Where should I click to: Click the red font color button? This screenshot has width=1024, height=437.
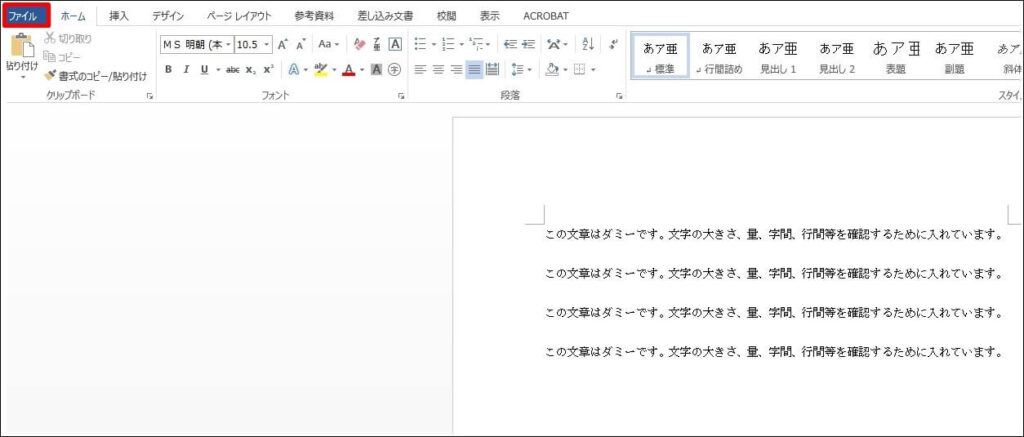coord(348,69)
